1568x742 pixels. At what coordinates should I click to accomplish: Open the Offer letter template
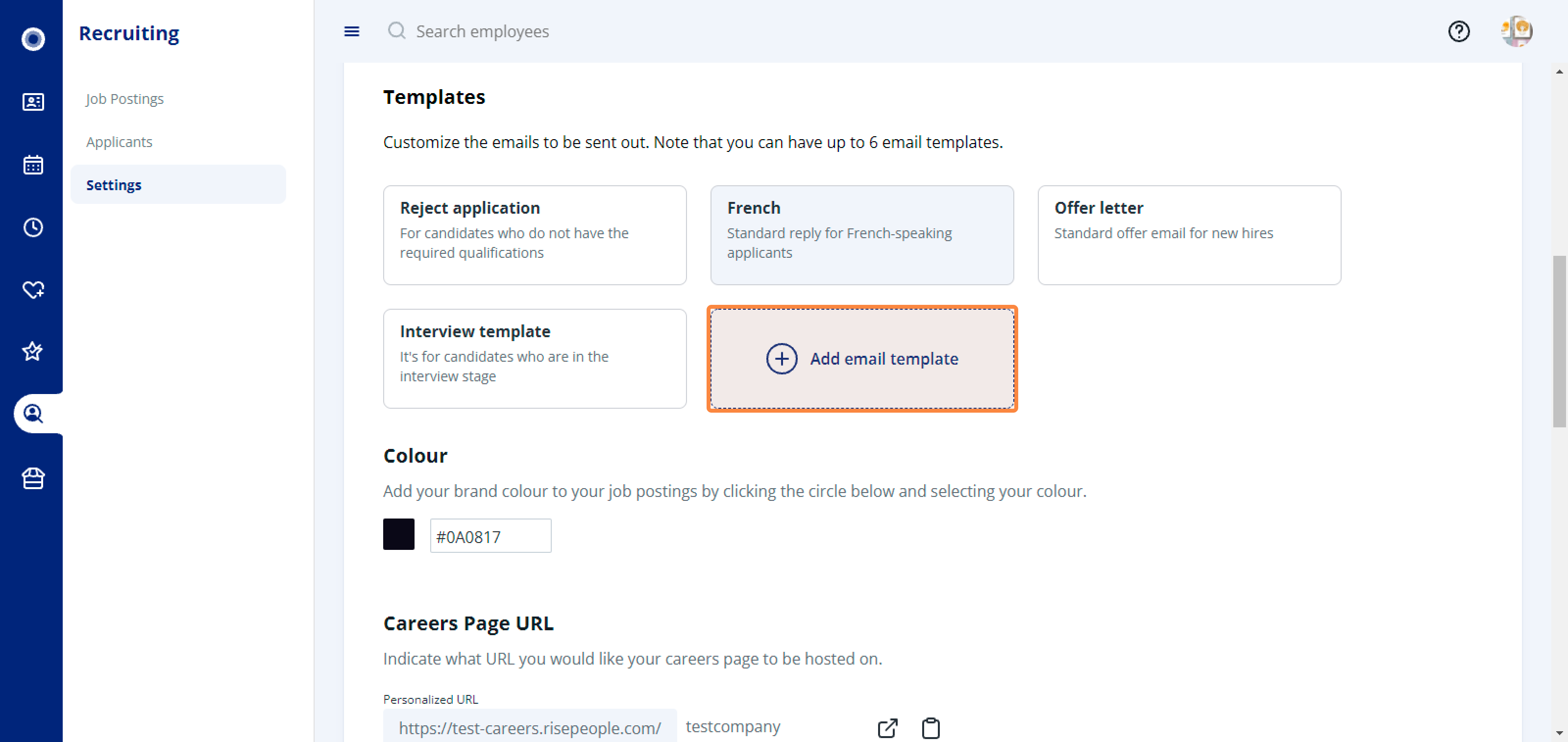pos(1189,235)
